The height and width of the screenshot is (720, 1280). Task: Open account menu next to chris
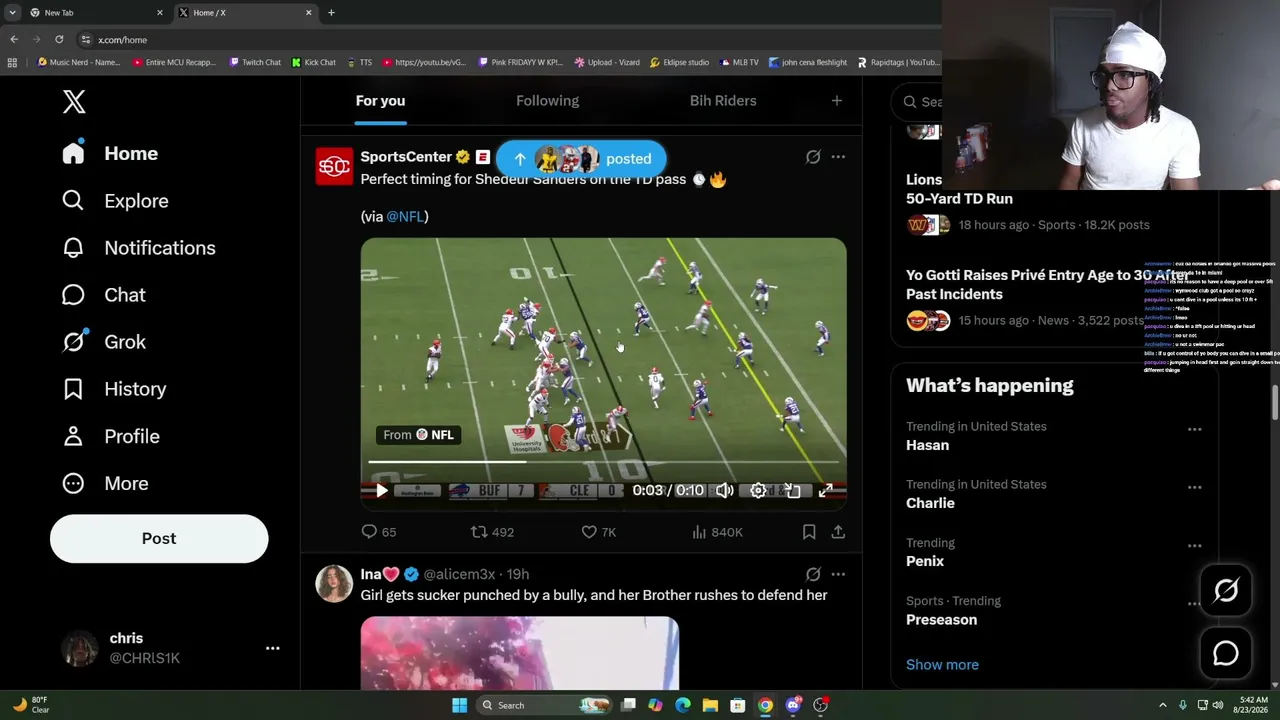(272, 648)
